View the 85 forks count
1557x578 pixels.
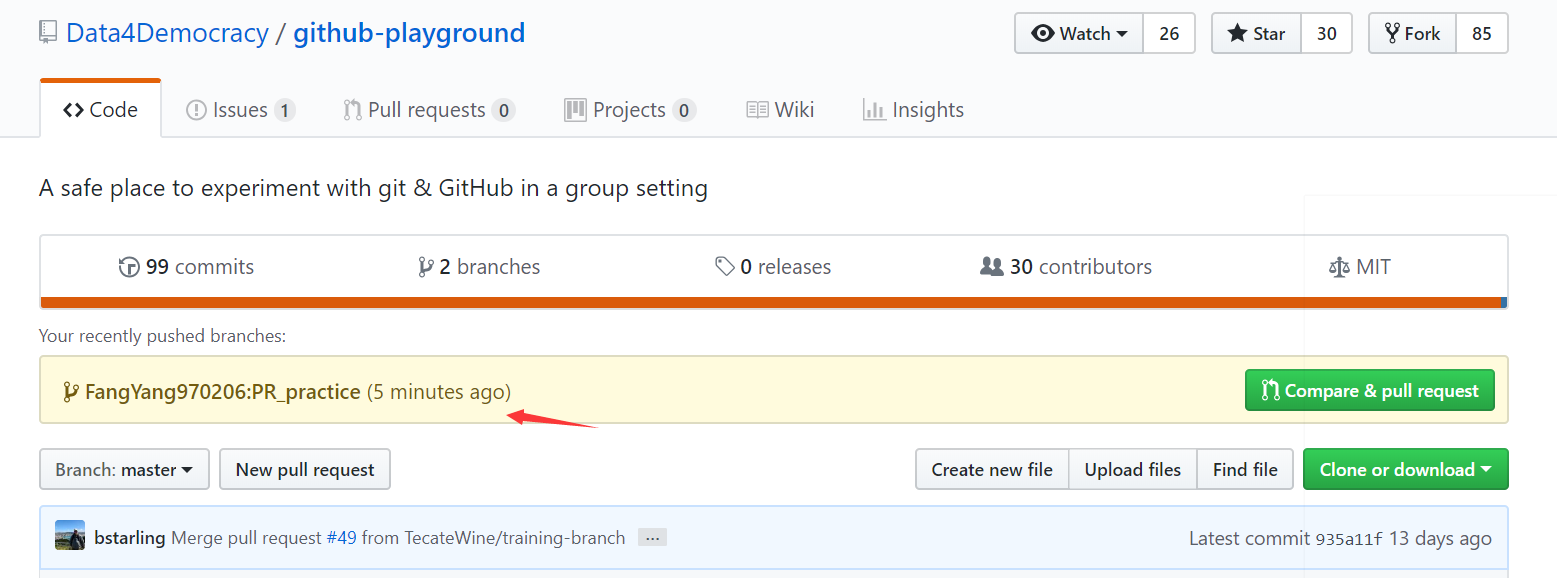(1482, 33)
